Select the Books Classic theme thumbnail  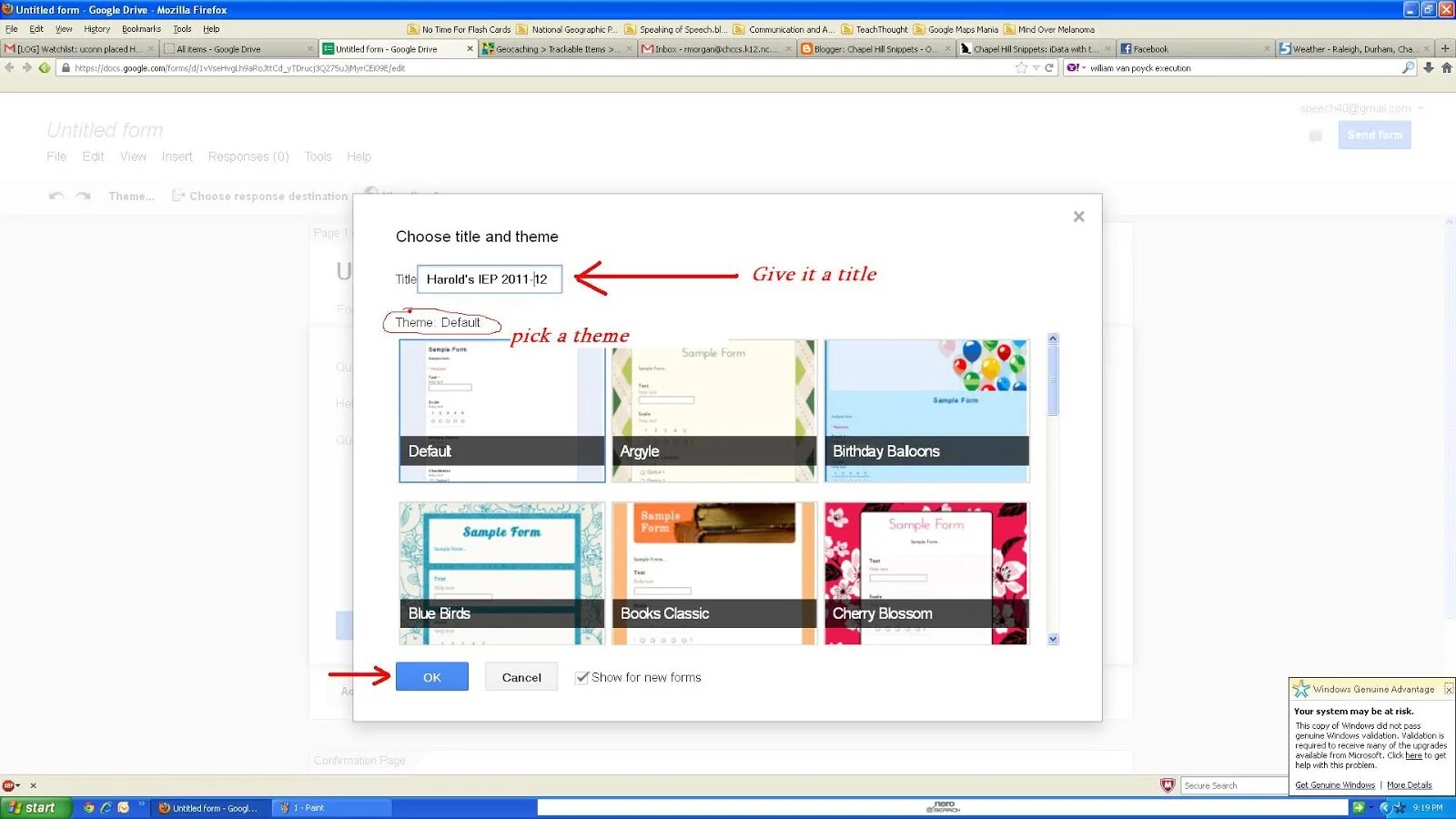(714, 573)
